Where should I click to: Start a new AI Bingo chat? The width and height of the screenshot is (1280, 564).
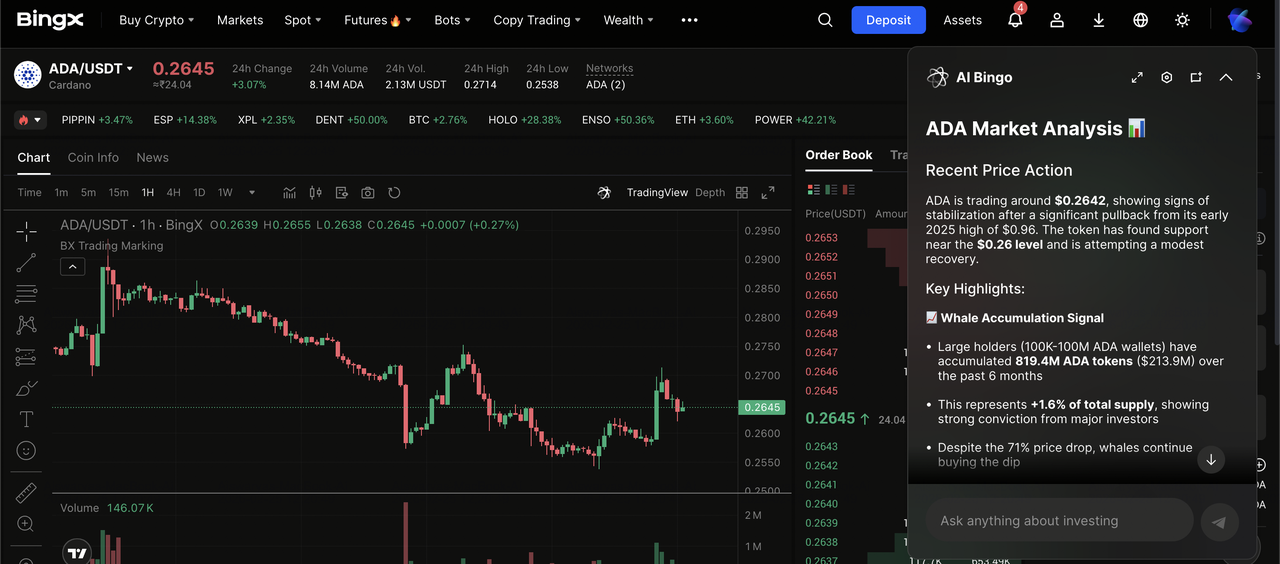(x=1196, y=77)
